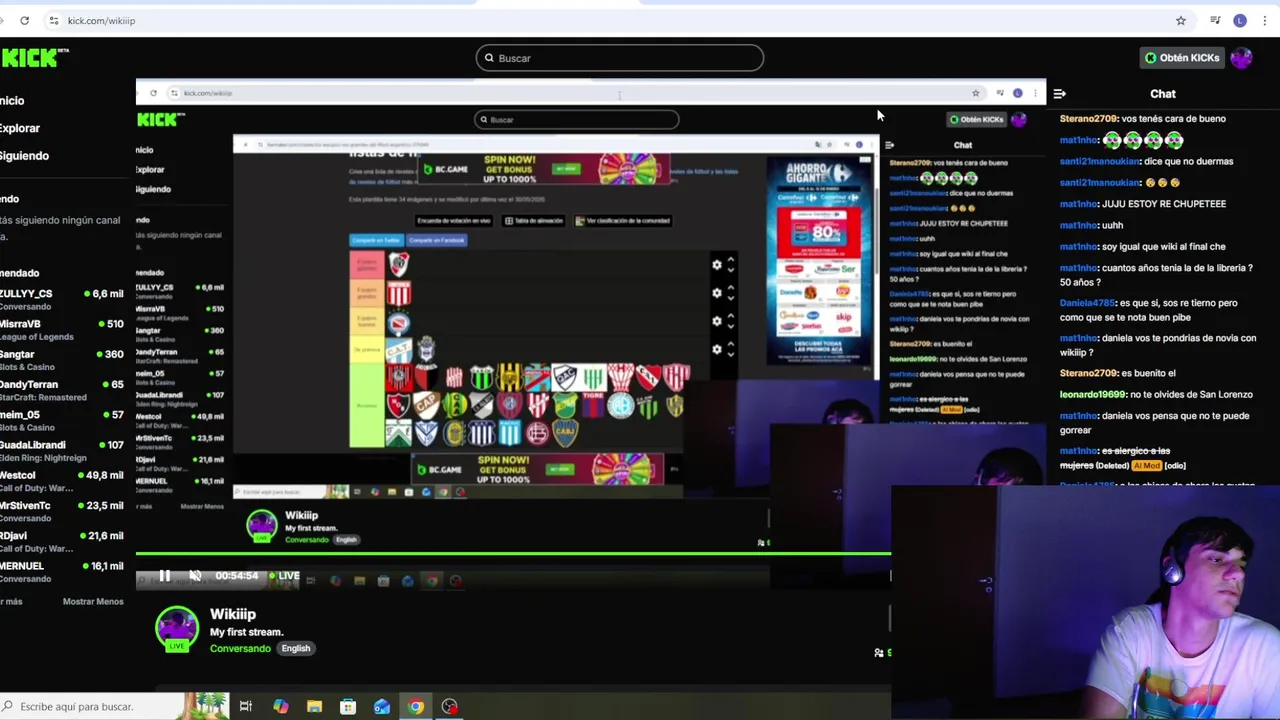
Task: Jump to LIVE in the player
Action: coord(284,576)
